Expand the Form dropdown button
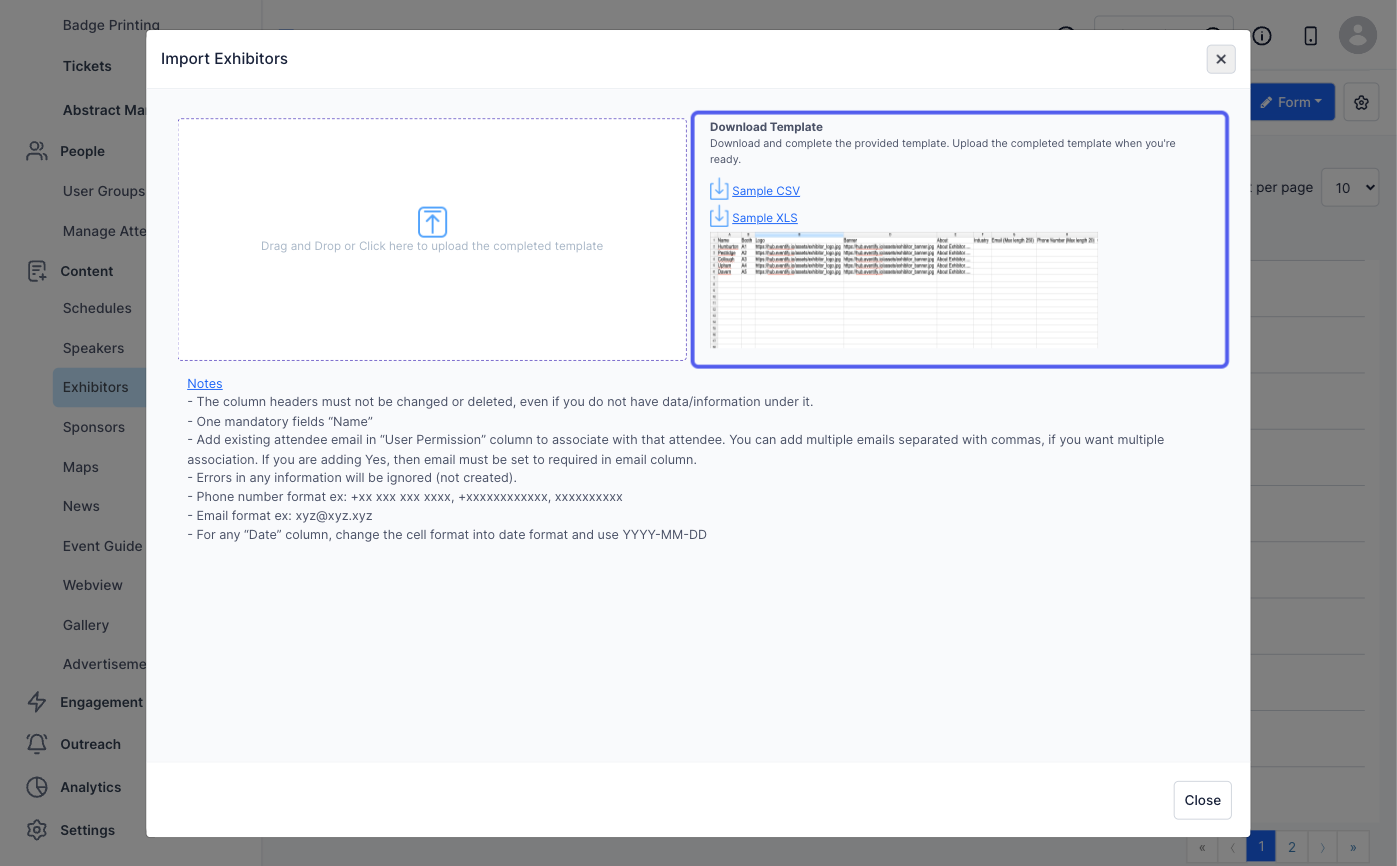The height and width of the screenshot is (866, 1397). pos(1292,102)
